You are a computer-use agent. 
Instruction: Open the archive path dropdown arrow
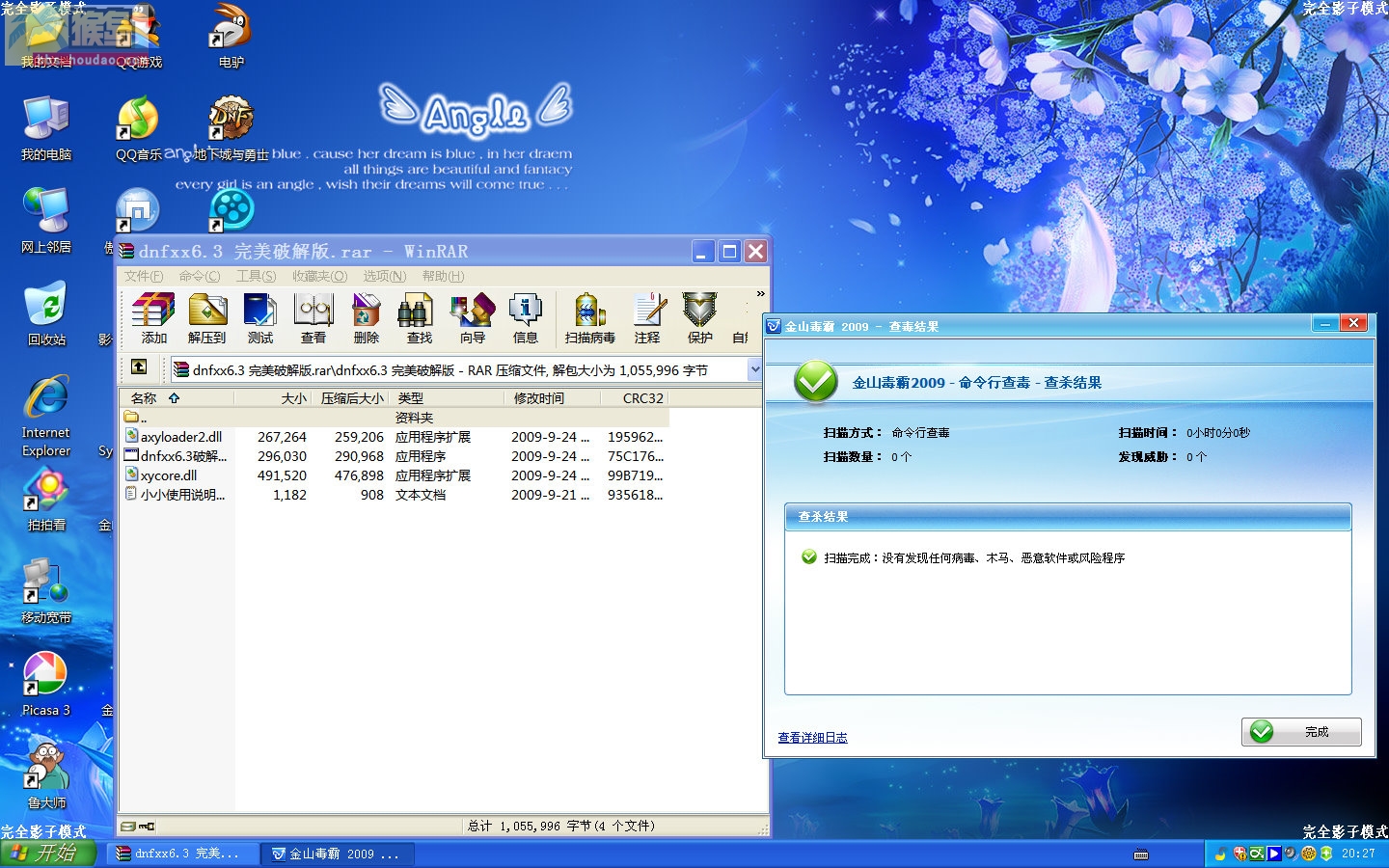click(755, 369)
